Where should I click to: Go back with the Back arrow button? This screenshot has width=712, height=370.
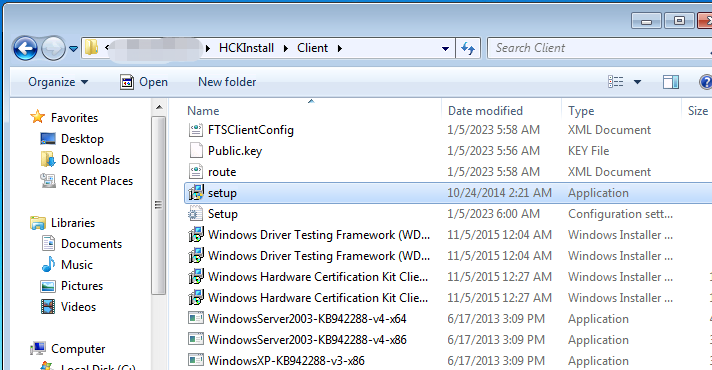pos(25,48)
